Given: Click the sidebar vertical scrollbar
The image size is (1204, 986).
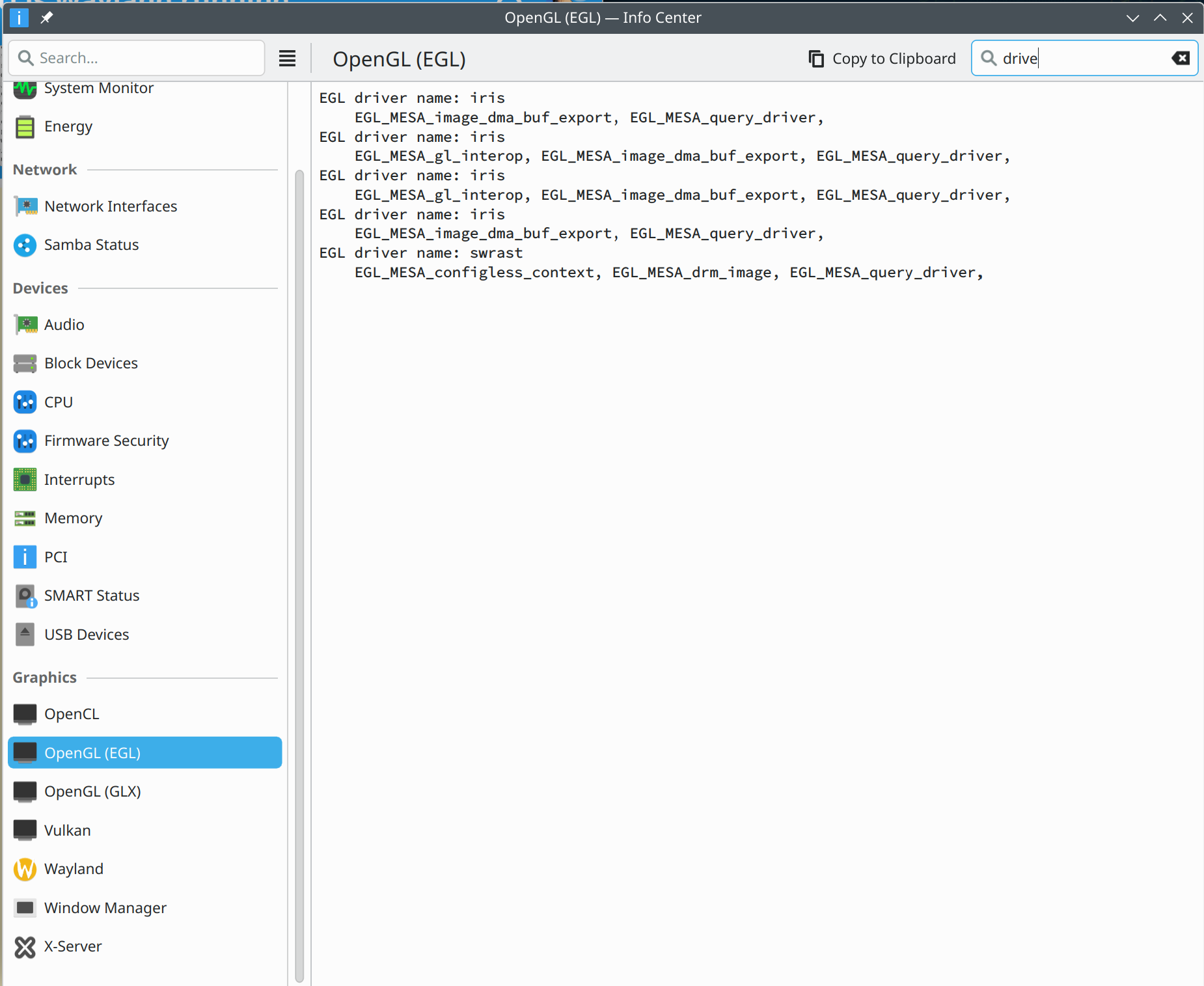Looking at the screenshot, I should coord(299,576).
